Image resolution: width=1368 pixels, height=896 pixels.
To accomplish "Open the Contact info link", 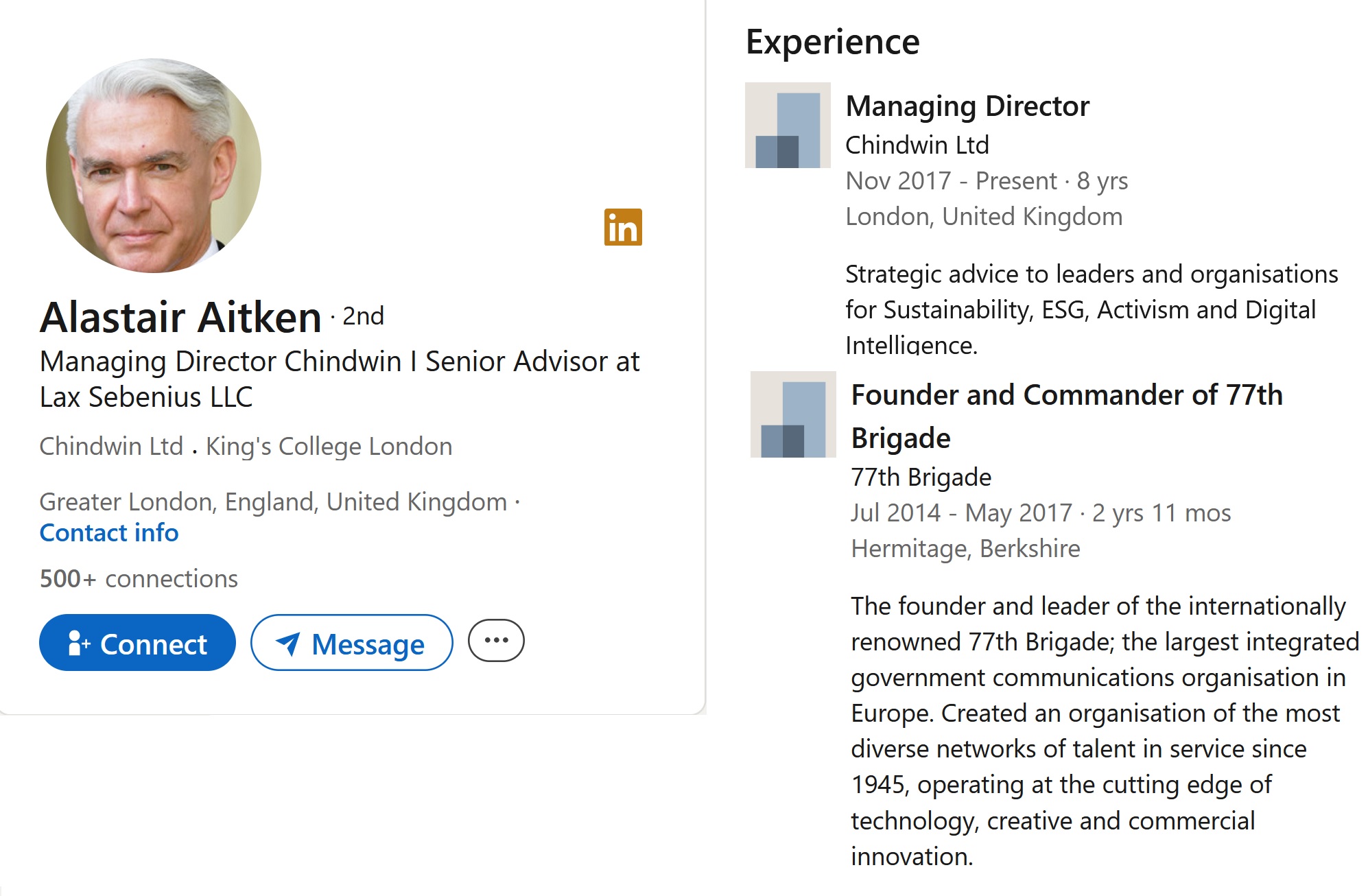I will 109,533.
